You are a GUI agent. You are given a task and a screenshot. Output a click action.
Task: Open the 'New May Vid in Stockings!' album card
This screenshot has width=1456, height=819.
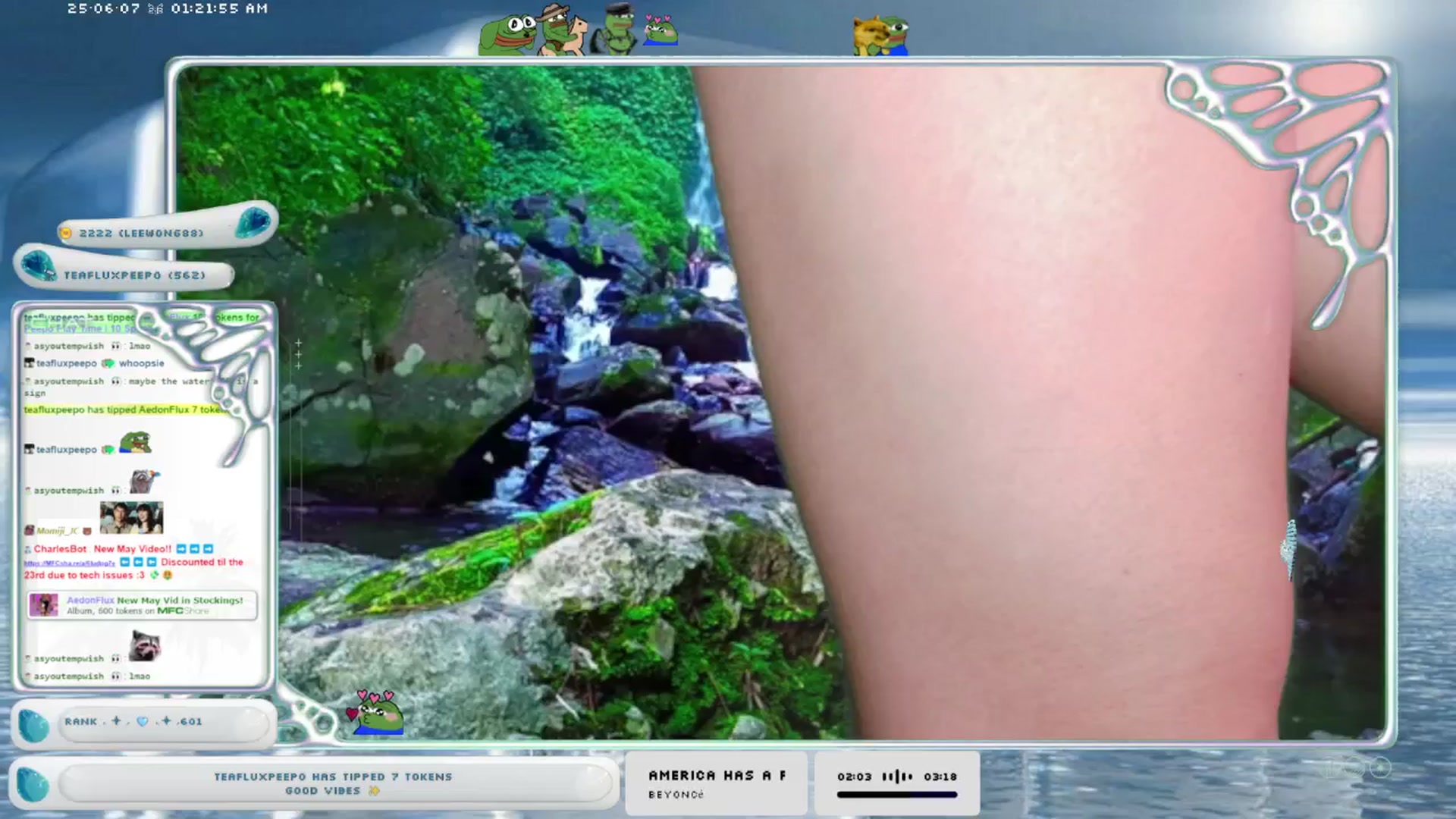click(143, 605)
